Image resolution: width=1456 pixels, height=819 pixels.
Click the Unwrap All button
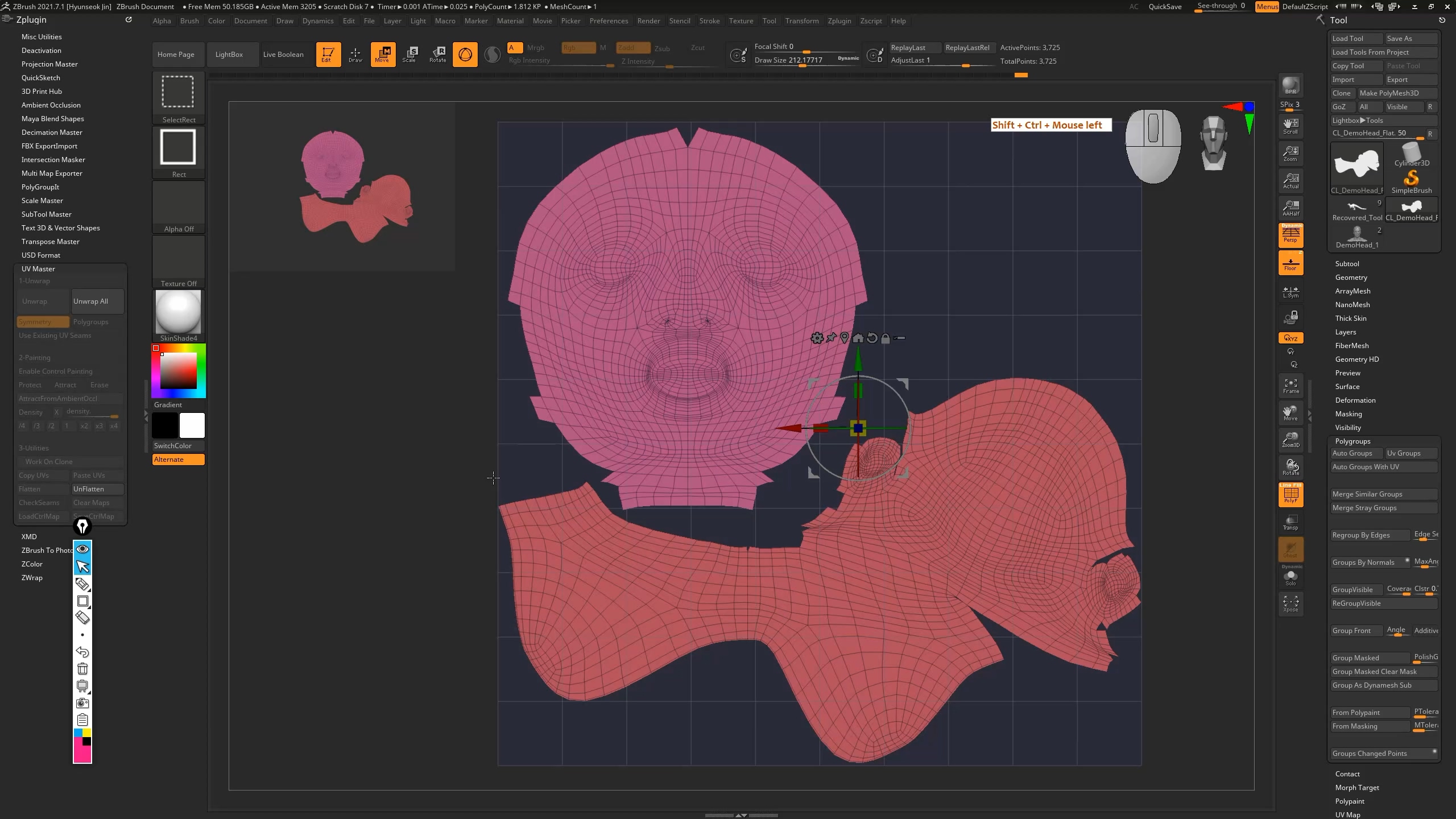[x=97, y=301]
